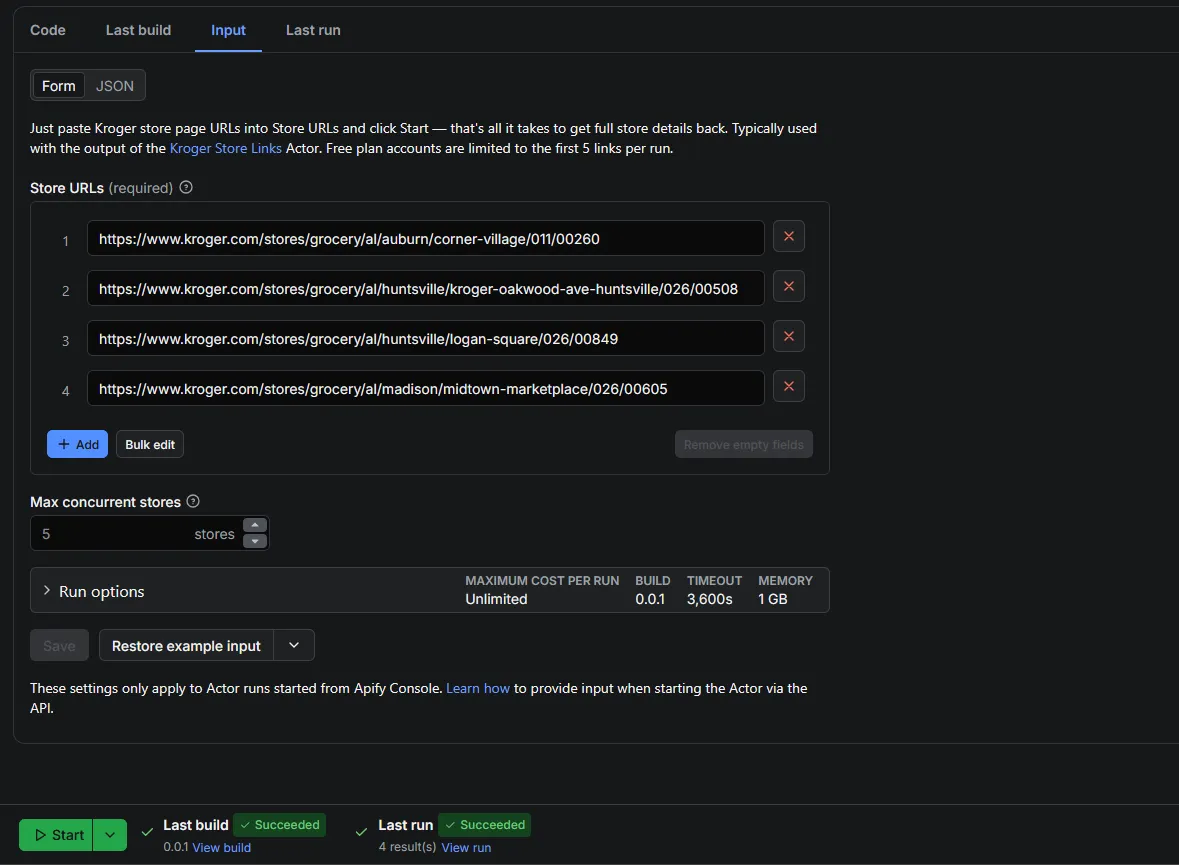Viewport: 1179px width, 865px height.
Task: Follow the Kroger Store Links hyperlink
Action: click(226, 148)
